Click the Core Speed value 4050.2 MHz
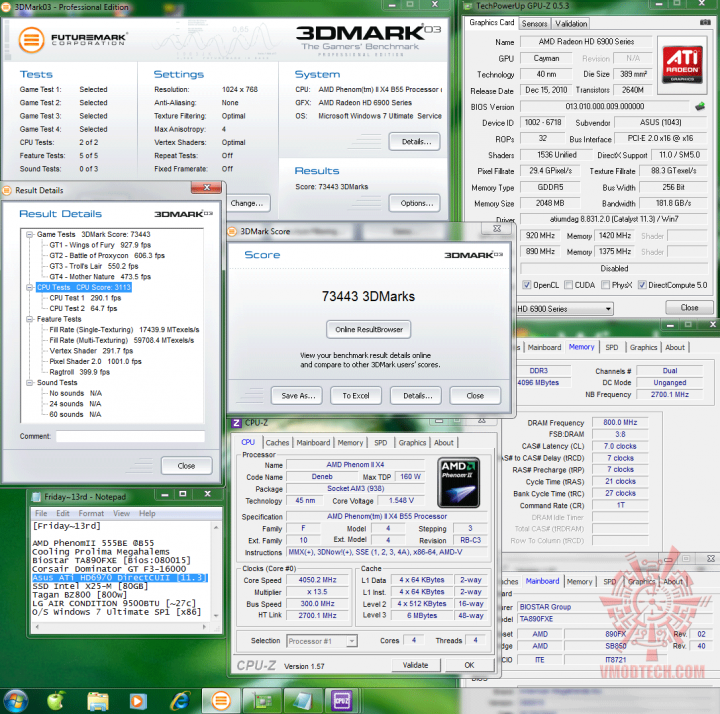The width and height of the screenshot is (720, 714). point(317,580)
